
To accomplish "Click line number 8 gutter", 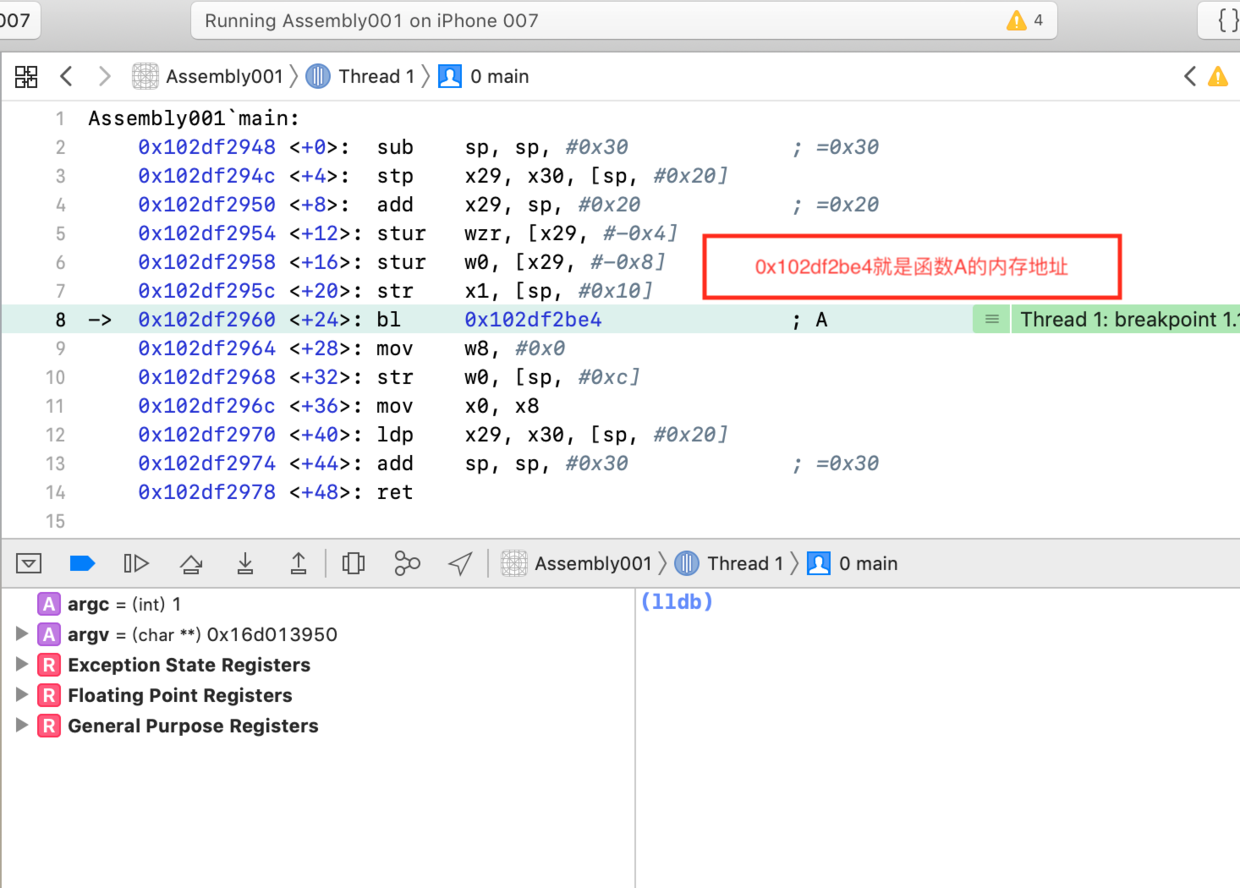I will click(x=61, y=320).
